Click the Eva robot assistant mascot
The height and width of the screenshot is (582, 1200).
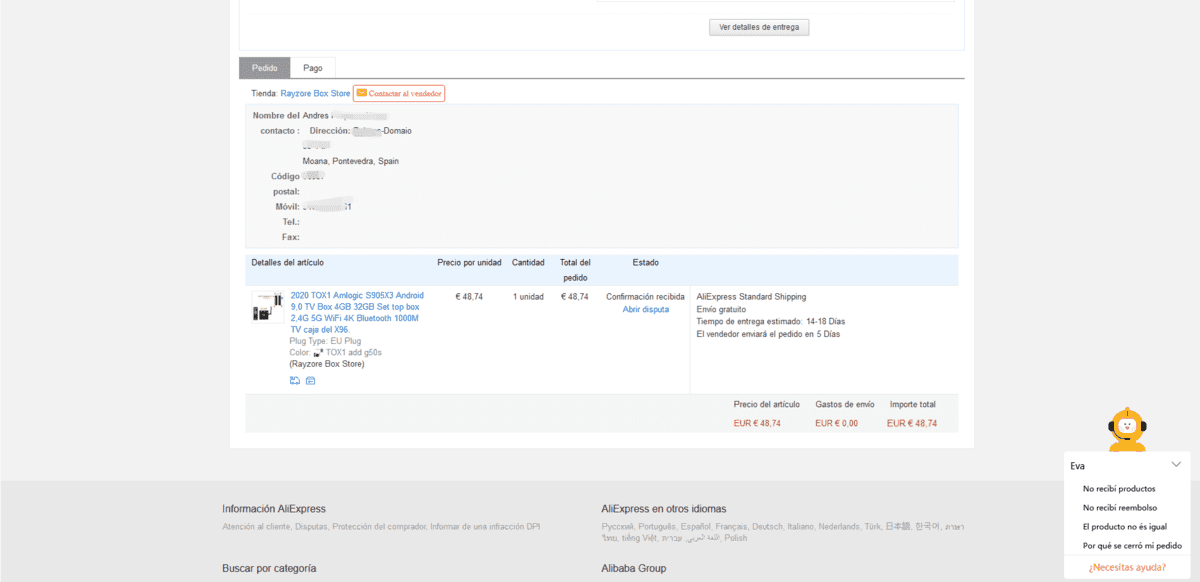(x=1127, y=428)
